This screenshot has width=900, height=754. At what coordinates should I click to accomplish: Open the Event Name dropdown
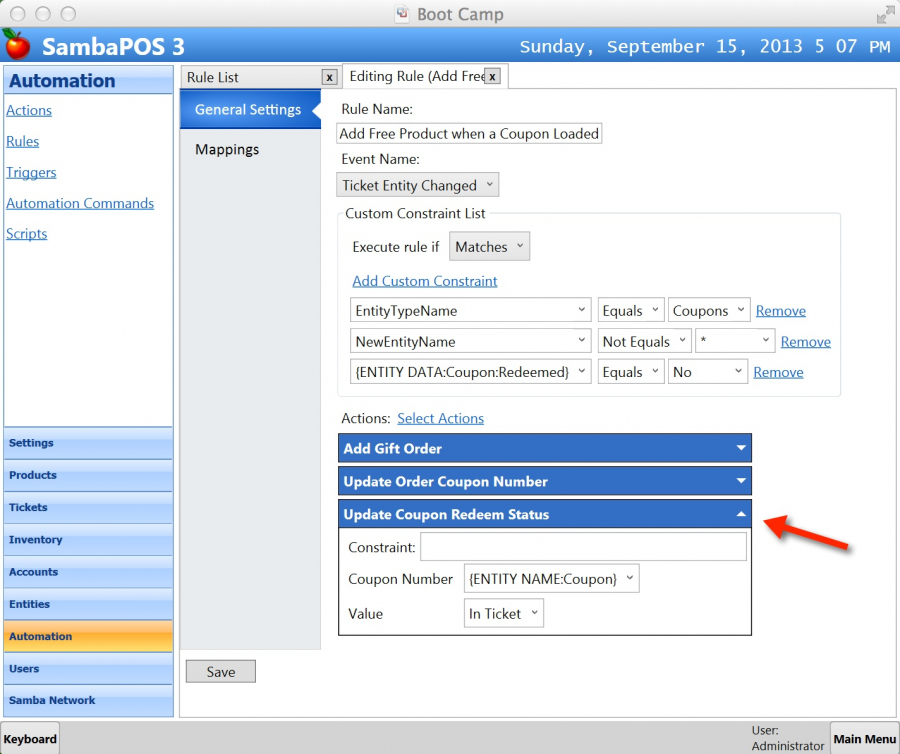coord(417,185)
